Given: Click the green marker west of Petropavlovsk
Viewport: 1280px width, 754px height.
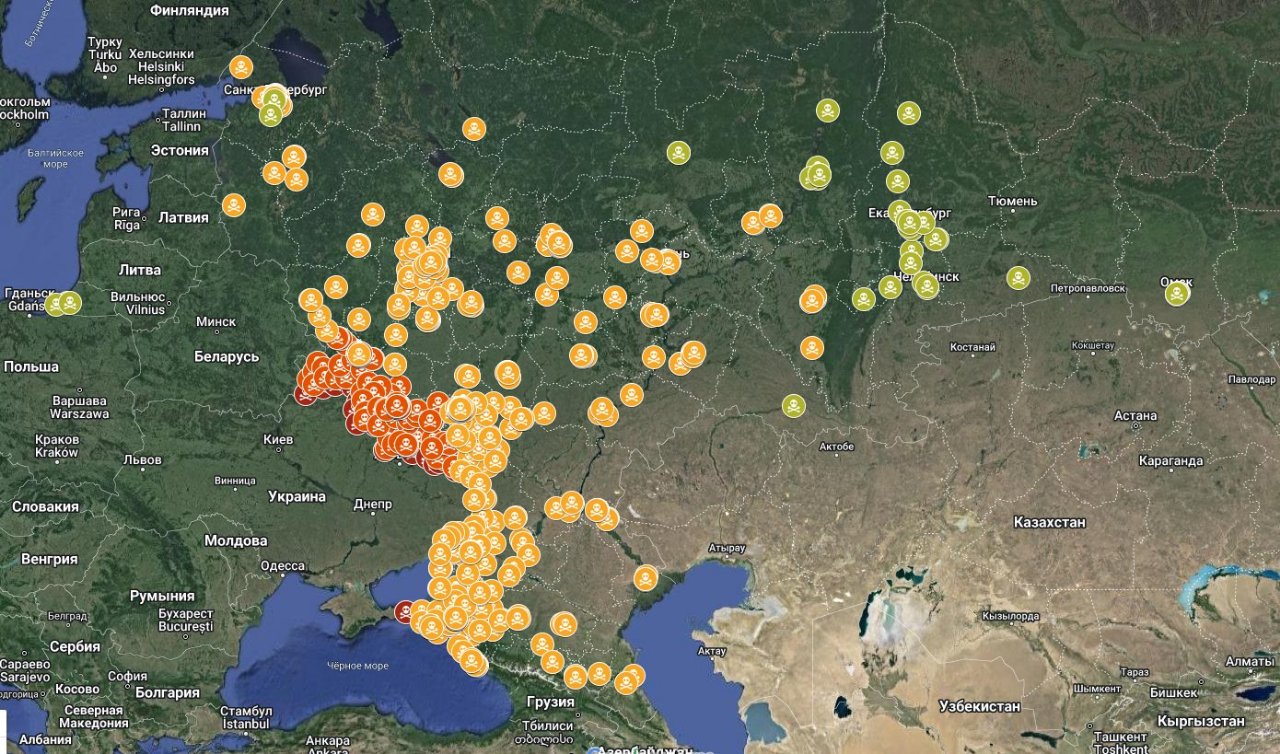Looking at the screenshot, I should [1018, 278].
